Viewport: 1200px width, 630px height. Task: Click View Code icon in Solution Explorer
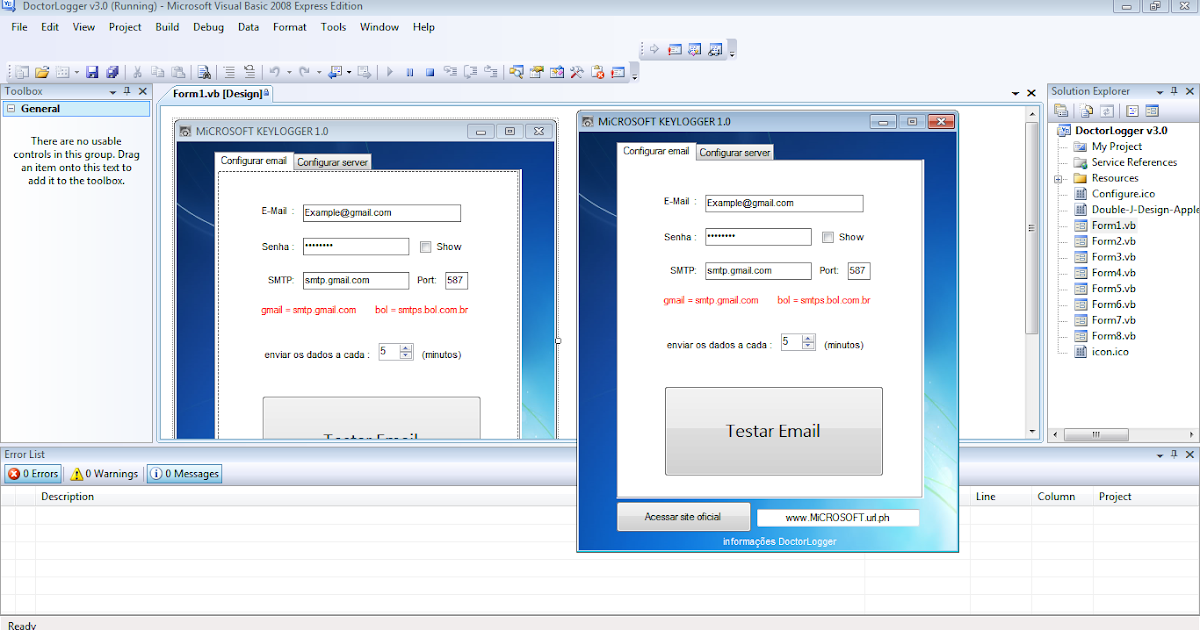pos(1132,110)
